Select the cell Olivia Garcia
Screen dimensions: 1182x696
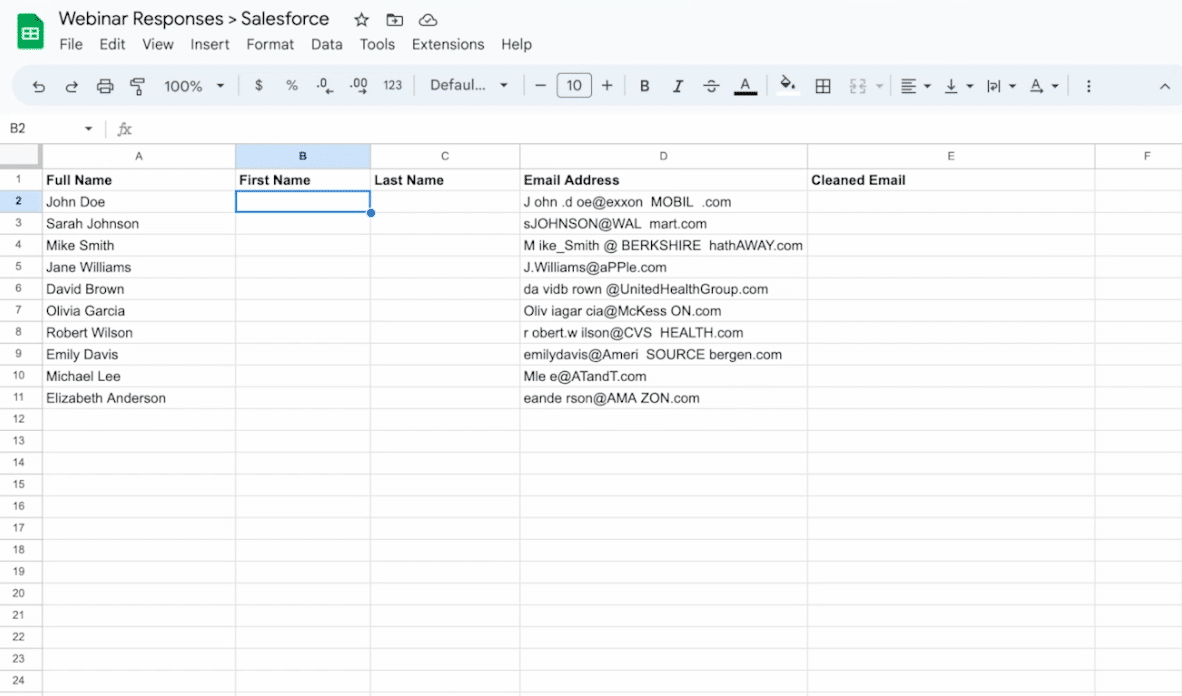click(139, 311)
